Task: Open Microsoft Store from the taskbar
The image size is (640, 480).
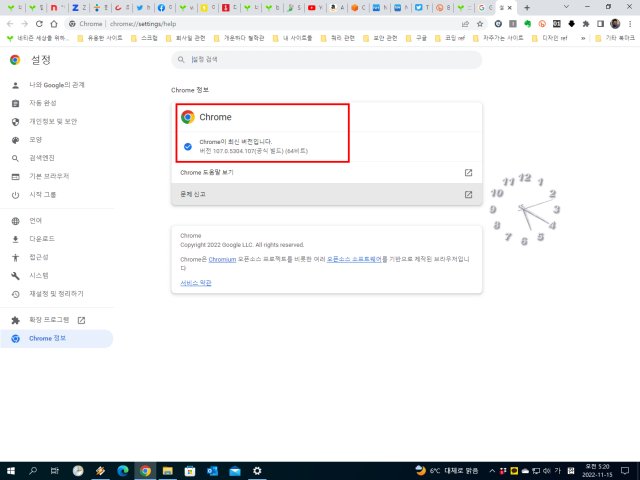Action: tap(190, 471)
